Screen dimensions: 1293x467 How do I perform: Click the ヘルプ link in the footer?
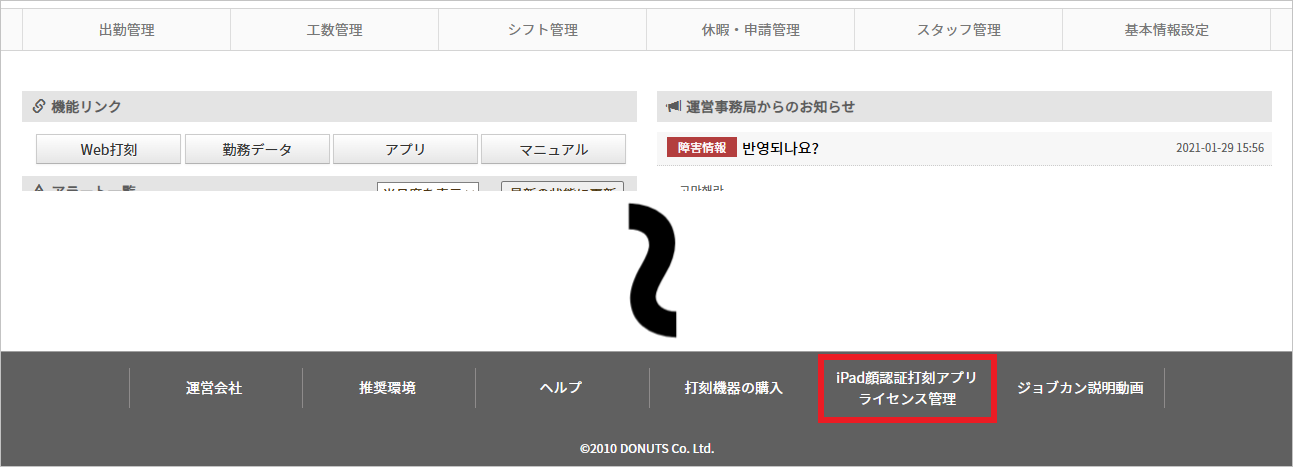pyautogui.click(x=561, y=388)
